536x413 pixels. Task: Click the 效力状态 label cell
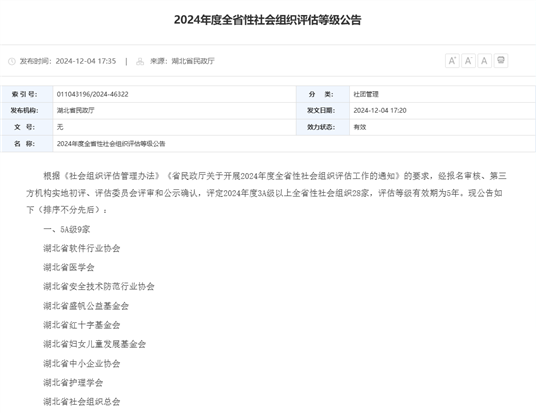(x=323, y=127)
